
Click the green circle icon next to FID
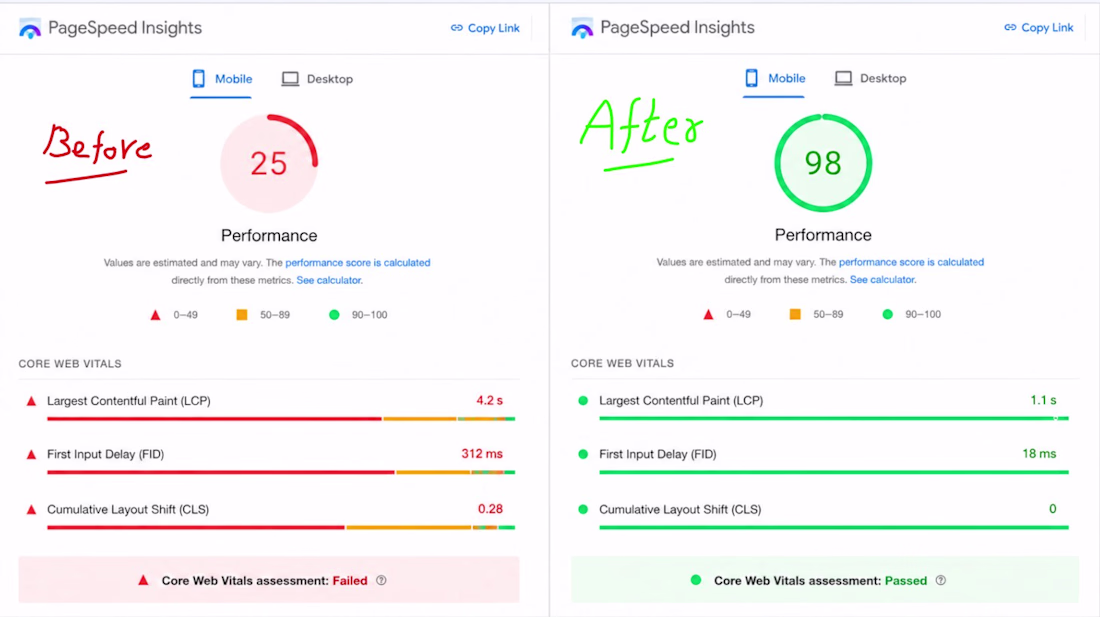tap(583, 454)
